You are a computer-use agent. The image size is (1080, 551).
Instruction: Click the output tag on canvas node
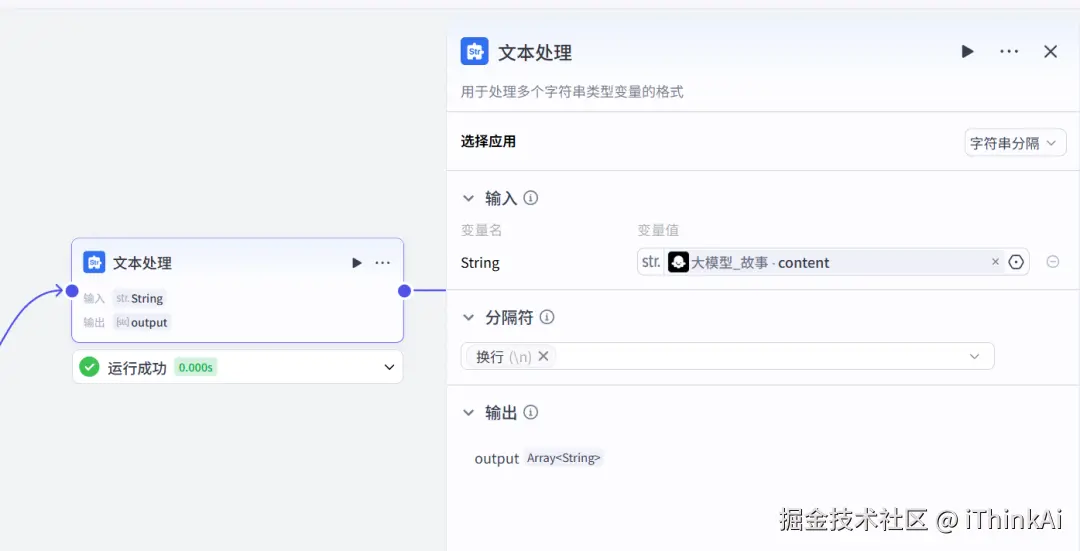pyautogui.click(x=142, y=322)
